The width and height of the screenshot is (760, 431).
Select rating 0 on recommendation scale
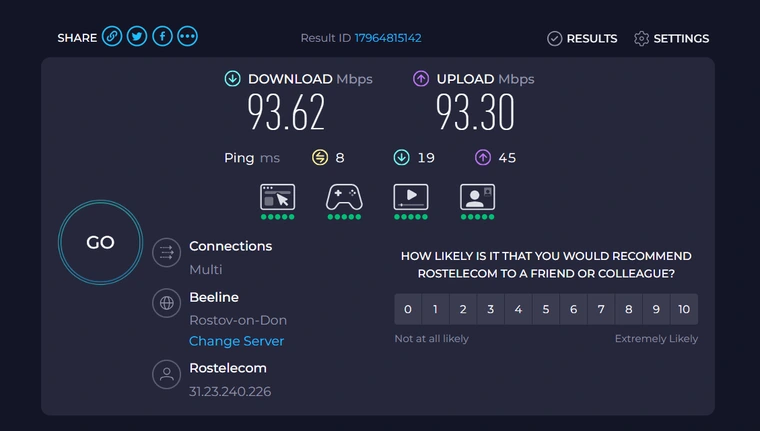408,309
